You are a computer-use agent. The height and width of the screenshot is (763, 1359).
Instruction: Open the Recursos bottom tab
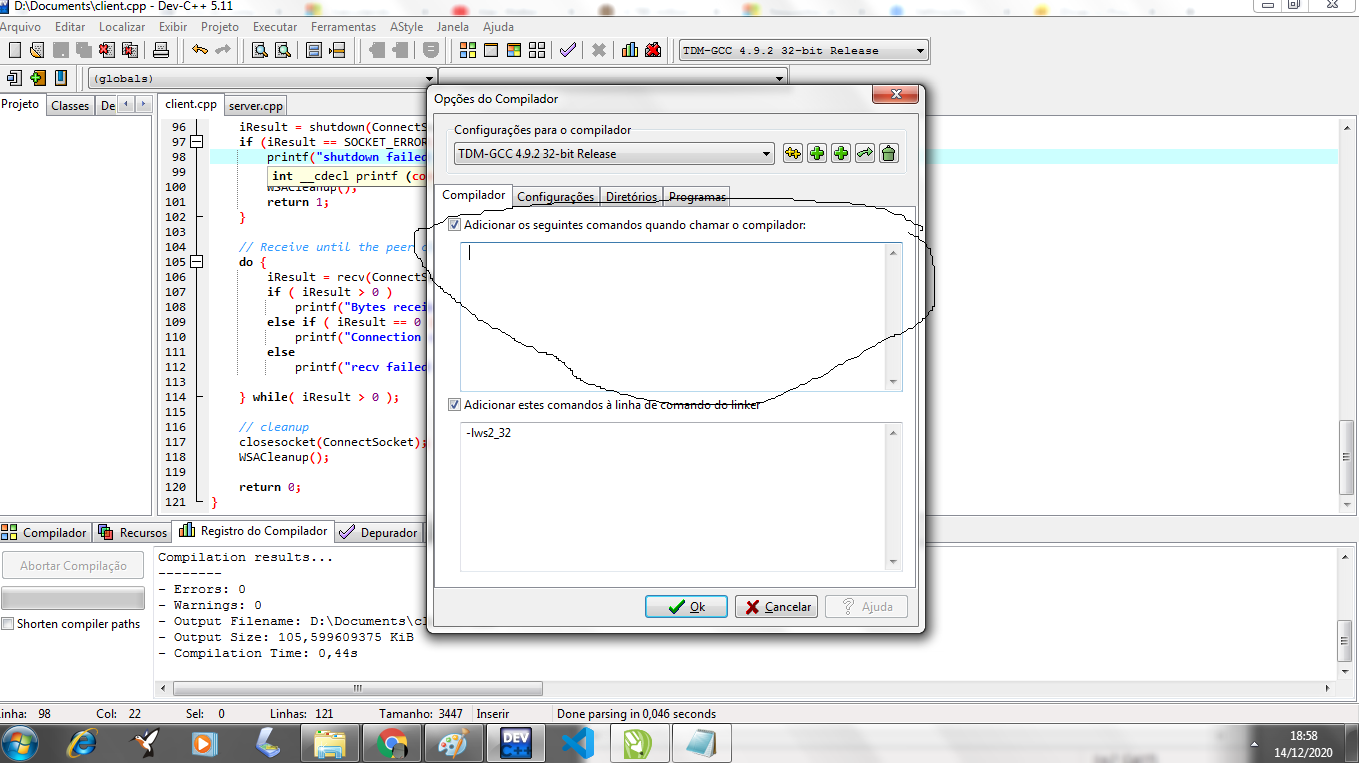pyautogui.click(x=133, y=532)
